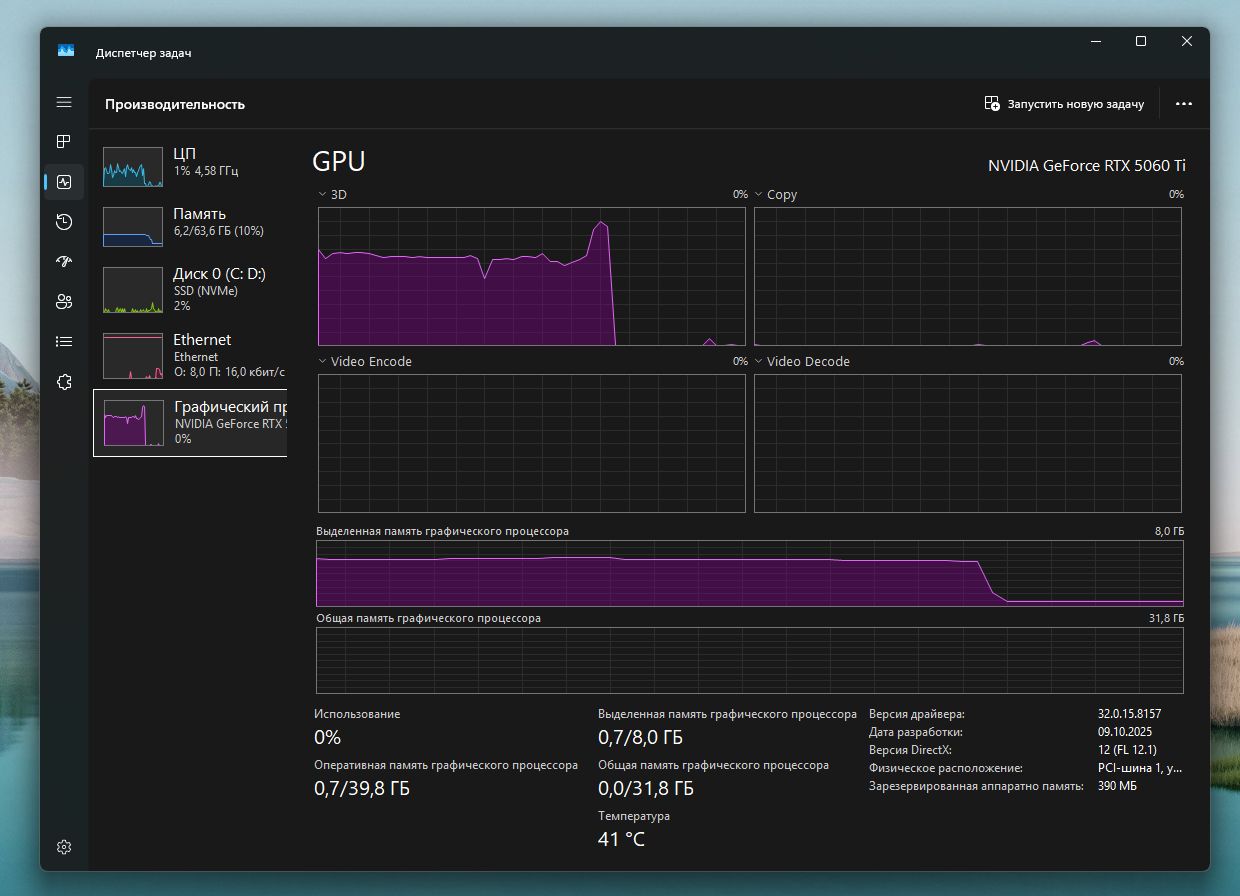
Task: Open the Copy graph dropdown
Action: point(759,194)
